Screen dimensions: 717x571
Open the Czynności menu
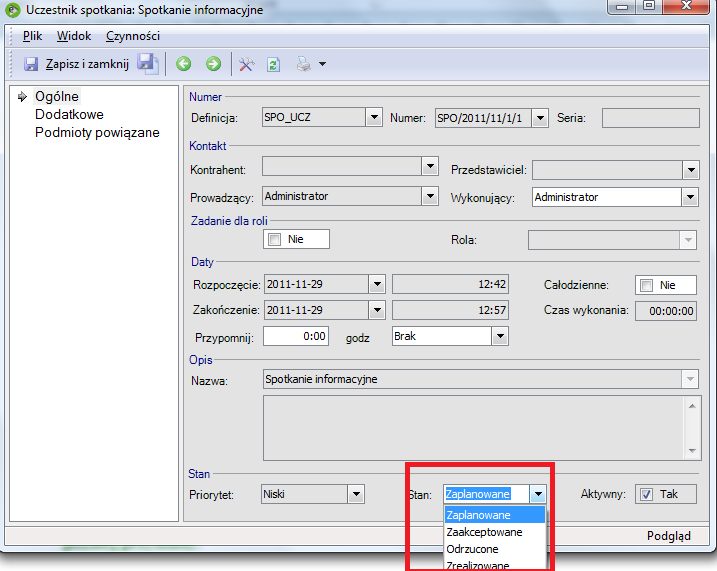point(133,36)
